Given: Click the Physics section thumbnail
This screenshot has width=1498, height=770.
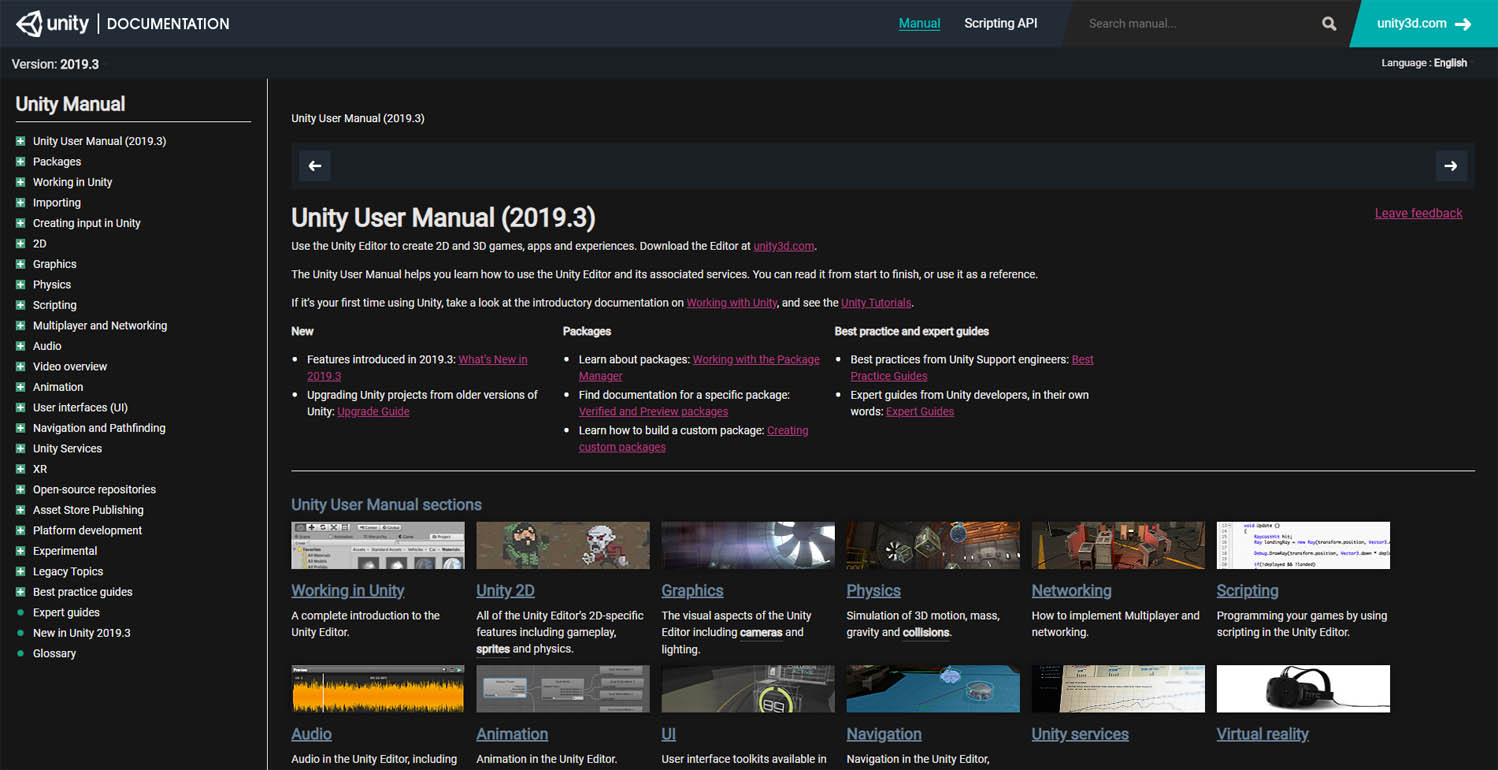Looking at the screenshot, I should click(x=932, y=545).
